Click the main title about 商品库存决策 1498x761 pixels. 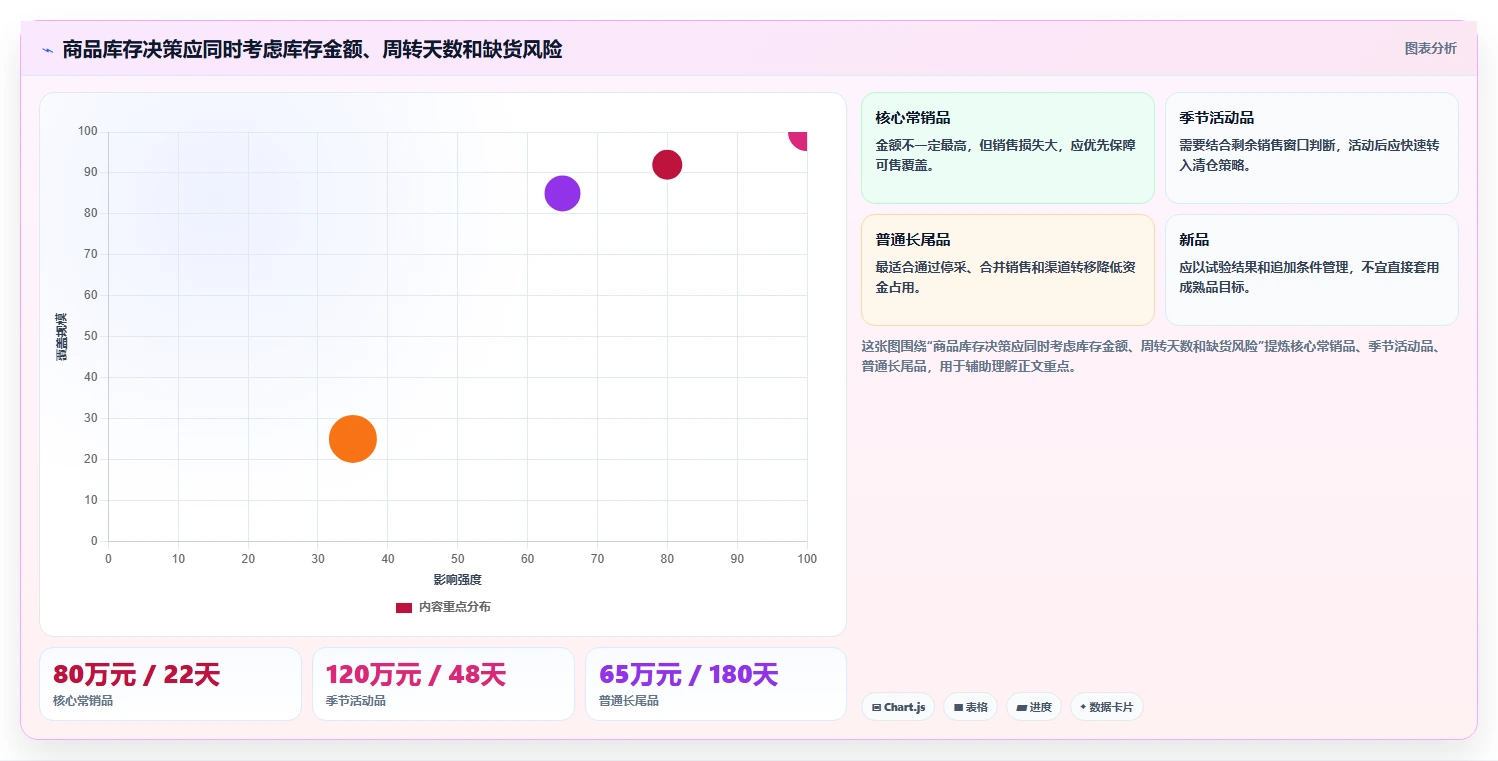[312, 49]
